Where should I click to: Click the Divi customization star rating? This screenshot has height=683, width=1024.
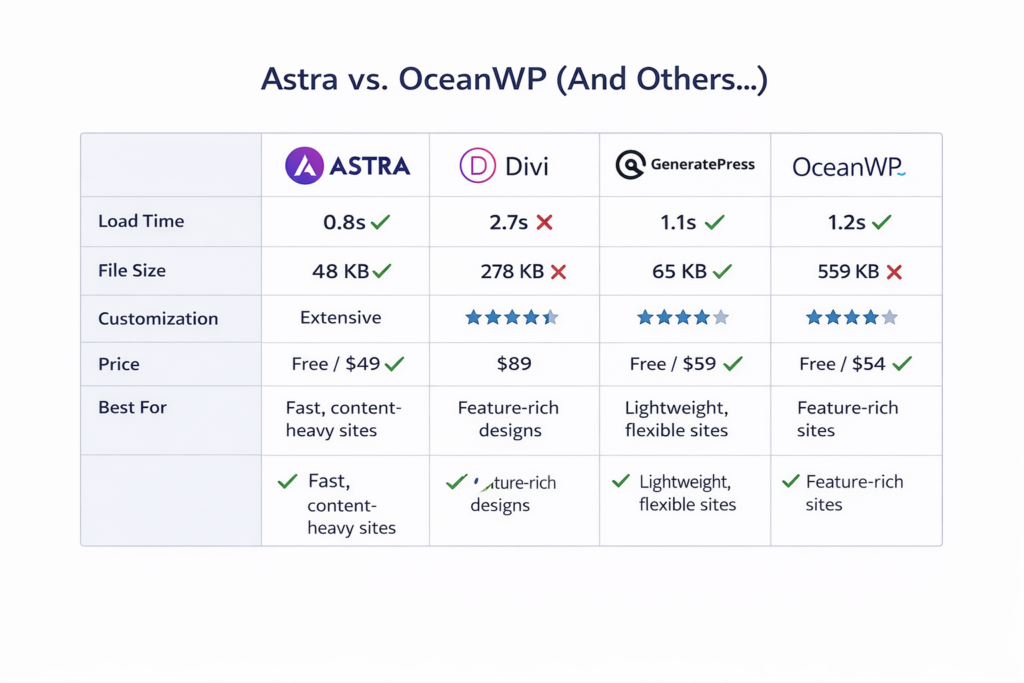[512, 318]
